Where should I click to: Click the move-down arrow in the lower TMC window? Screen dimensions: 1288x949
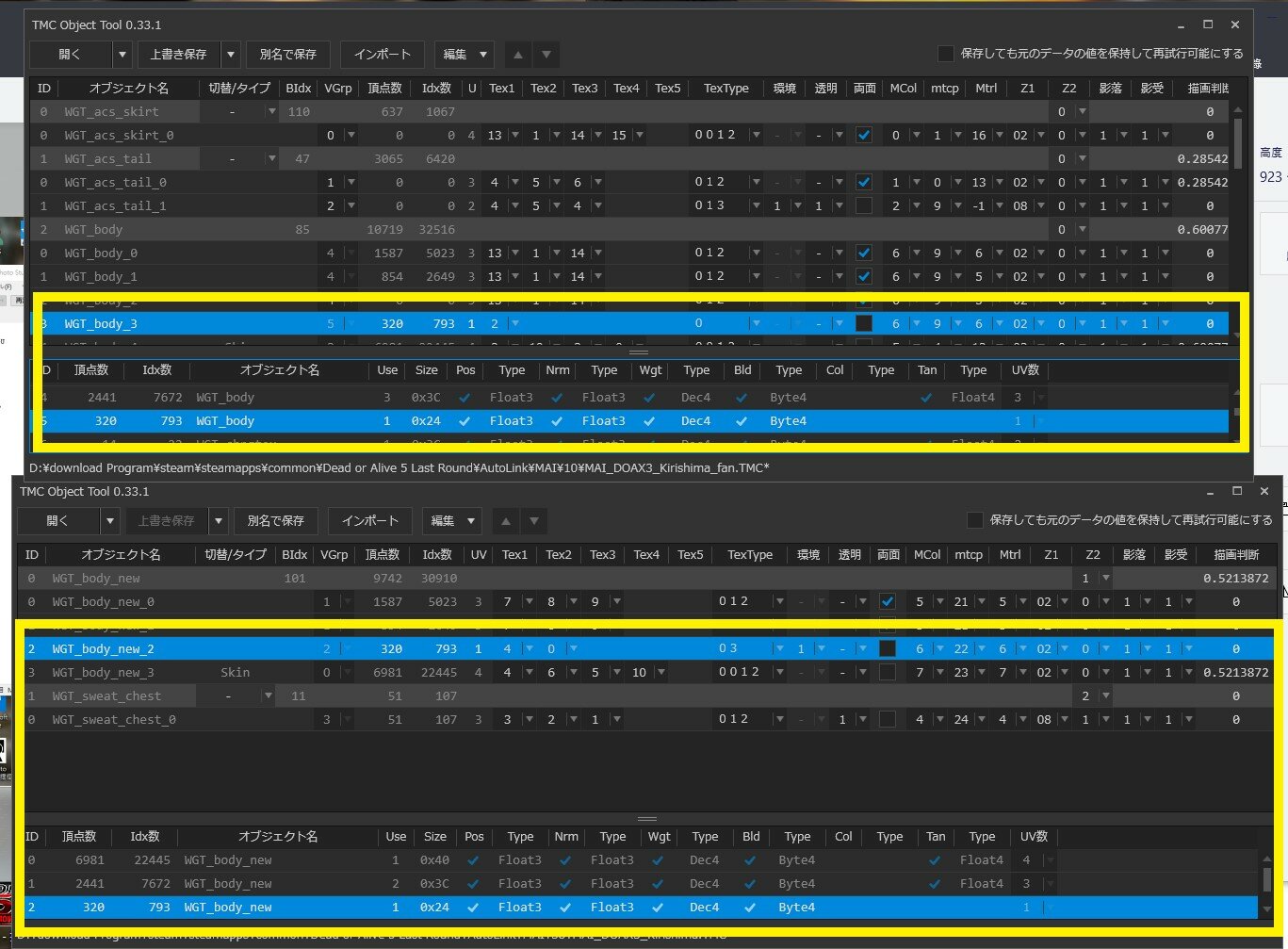[534, 521]
